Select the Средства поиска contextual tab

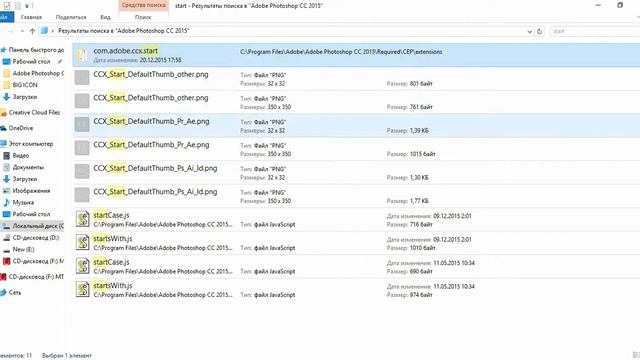coord(144,5)
